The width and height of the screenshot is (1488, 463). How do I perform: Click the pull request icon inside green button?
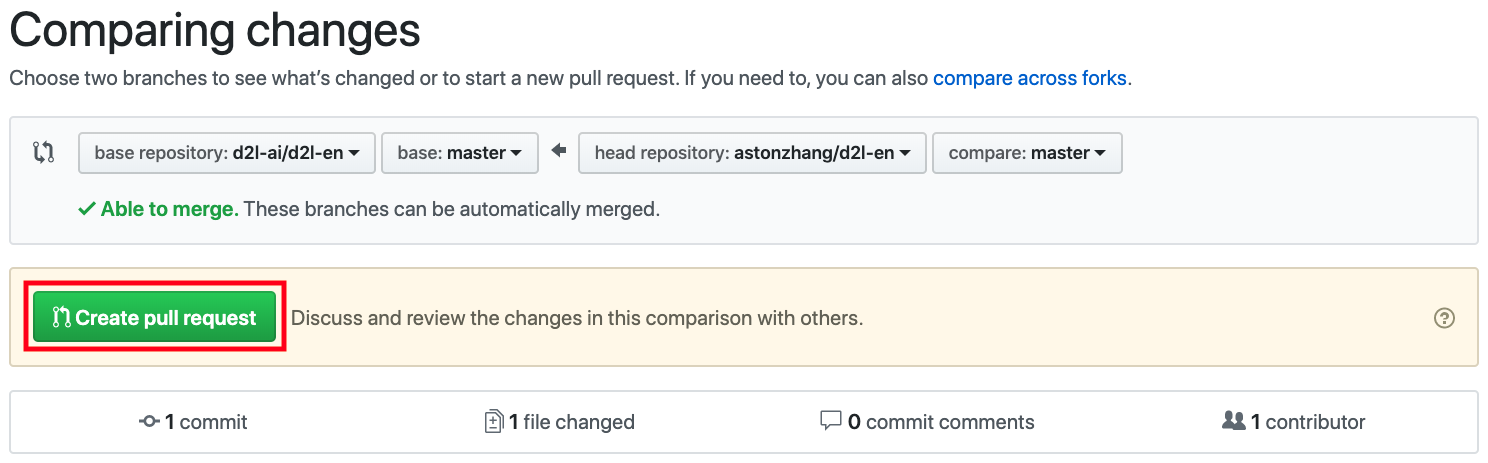61,318
